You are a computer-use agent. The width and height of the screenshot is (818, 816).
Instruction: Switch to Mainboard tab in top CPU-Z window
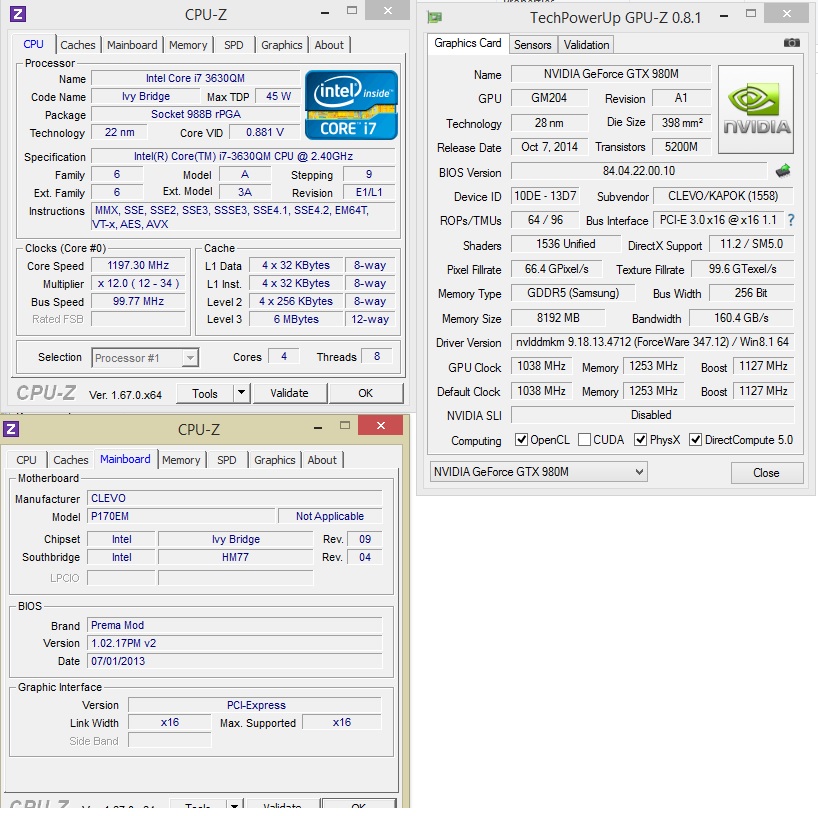[132, 45]
